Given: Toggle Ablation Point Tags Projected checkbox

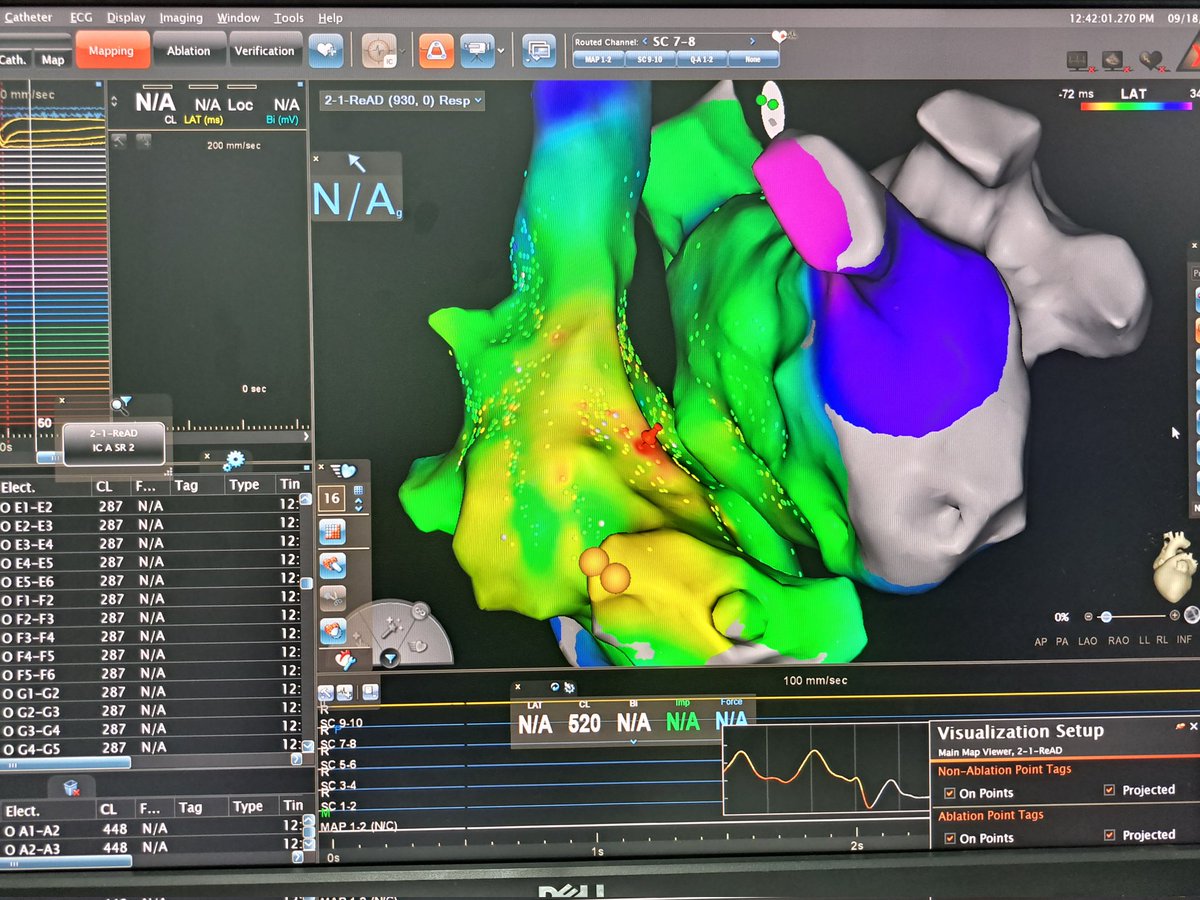Looking at the screenshot, I should pyautogui.click(x=1109, y=835).
